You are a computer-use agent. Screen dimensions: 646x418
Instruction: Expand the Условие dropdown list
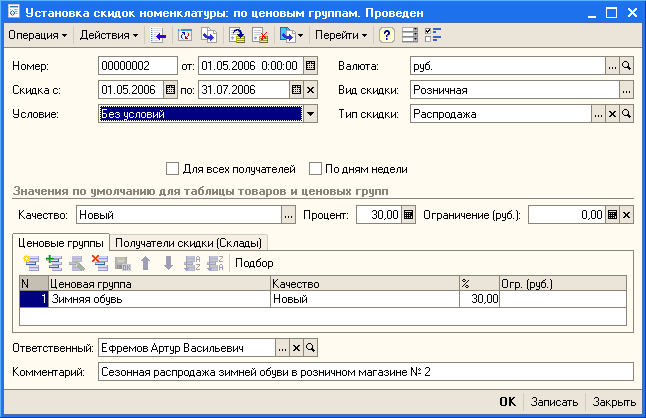coord(310,113)
